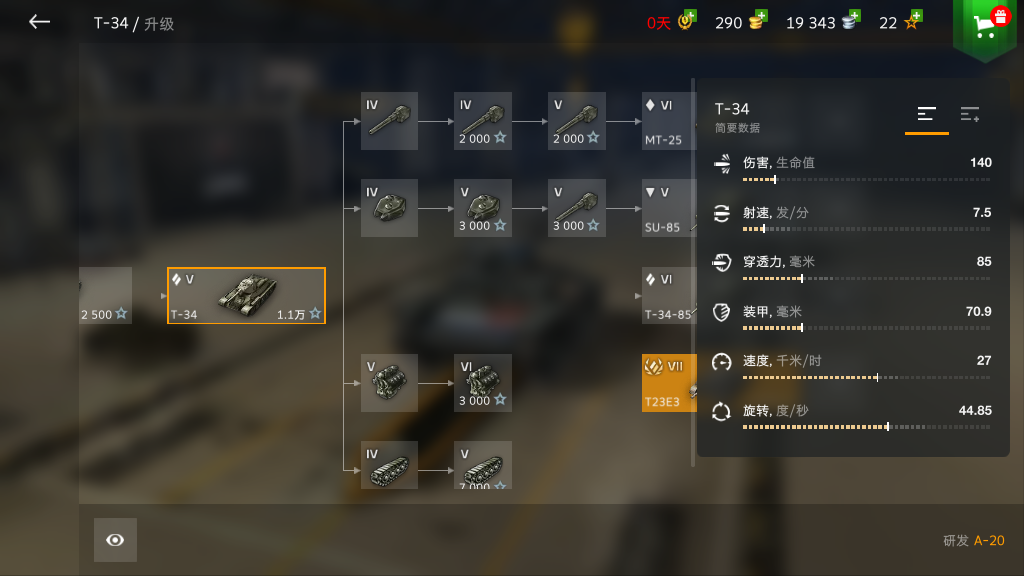Go back using the left arrow

(x=39, y=22)
